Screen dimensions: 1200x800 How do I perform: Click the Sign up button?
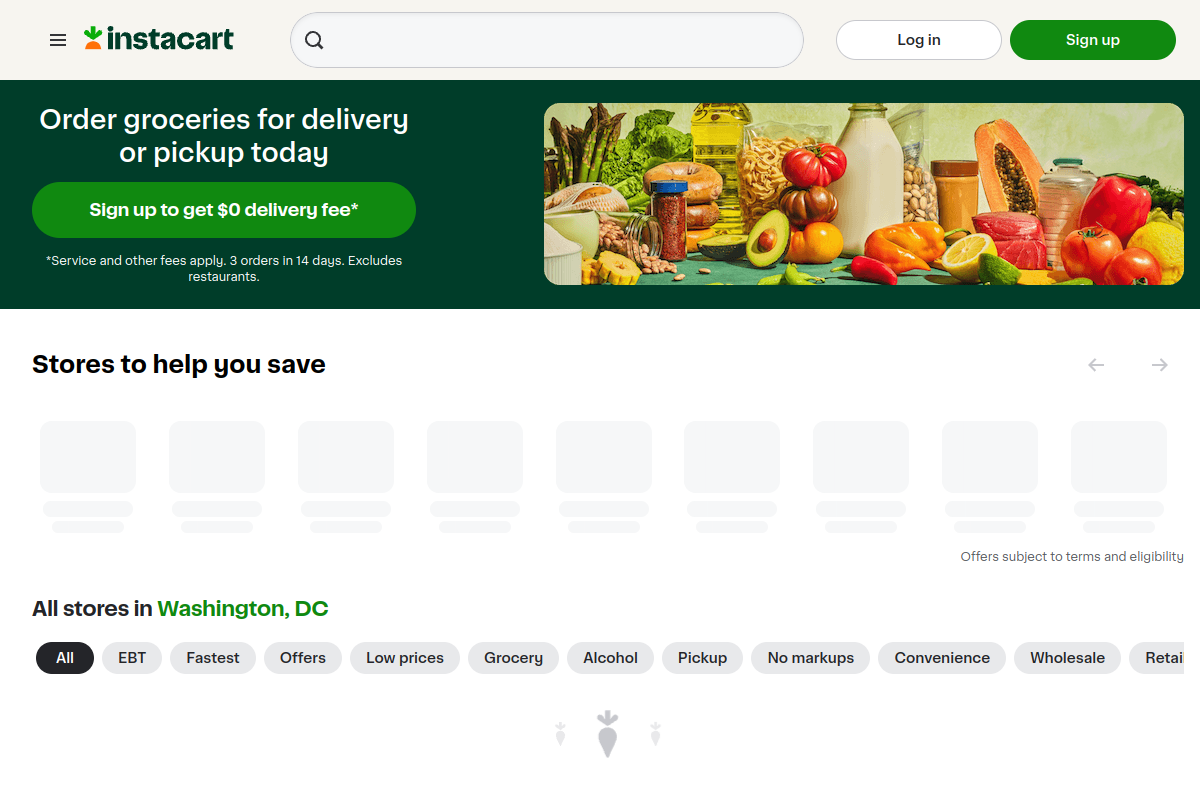click(1093, 40)
